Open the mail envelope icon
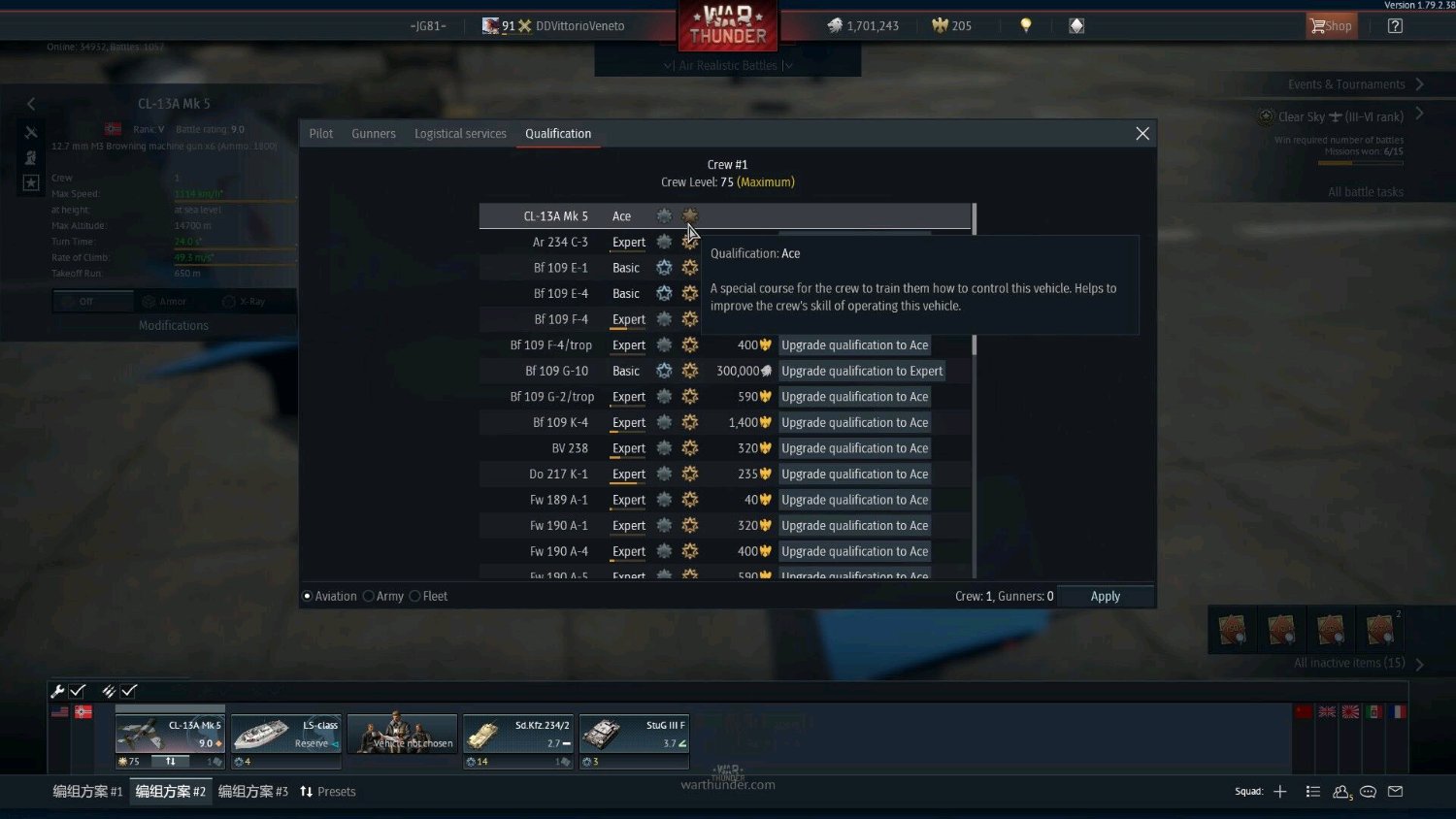 click(x=1395, y=792)
